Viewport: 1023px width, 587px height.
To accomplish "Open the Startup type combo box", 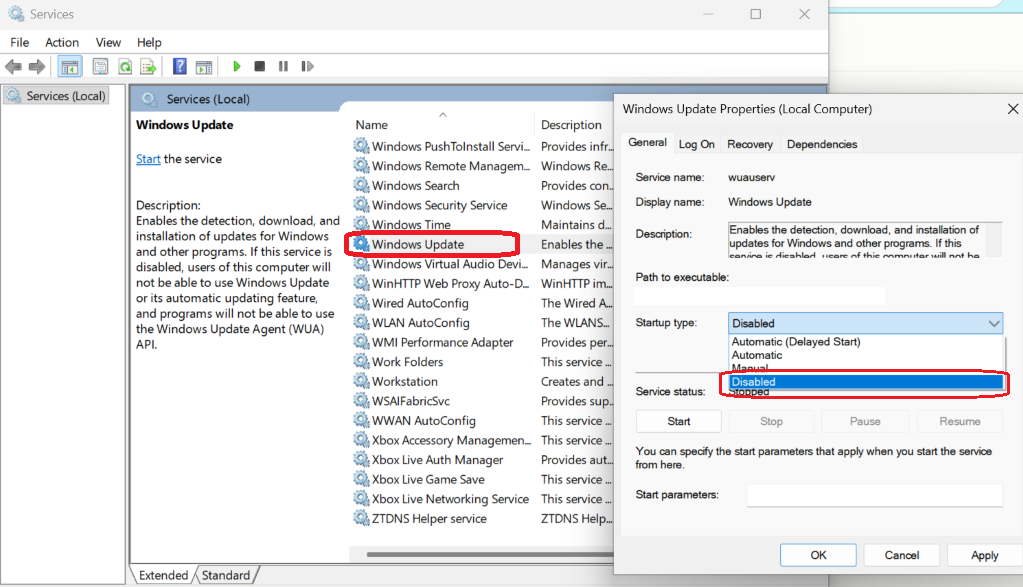I will tap(865, 323).
